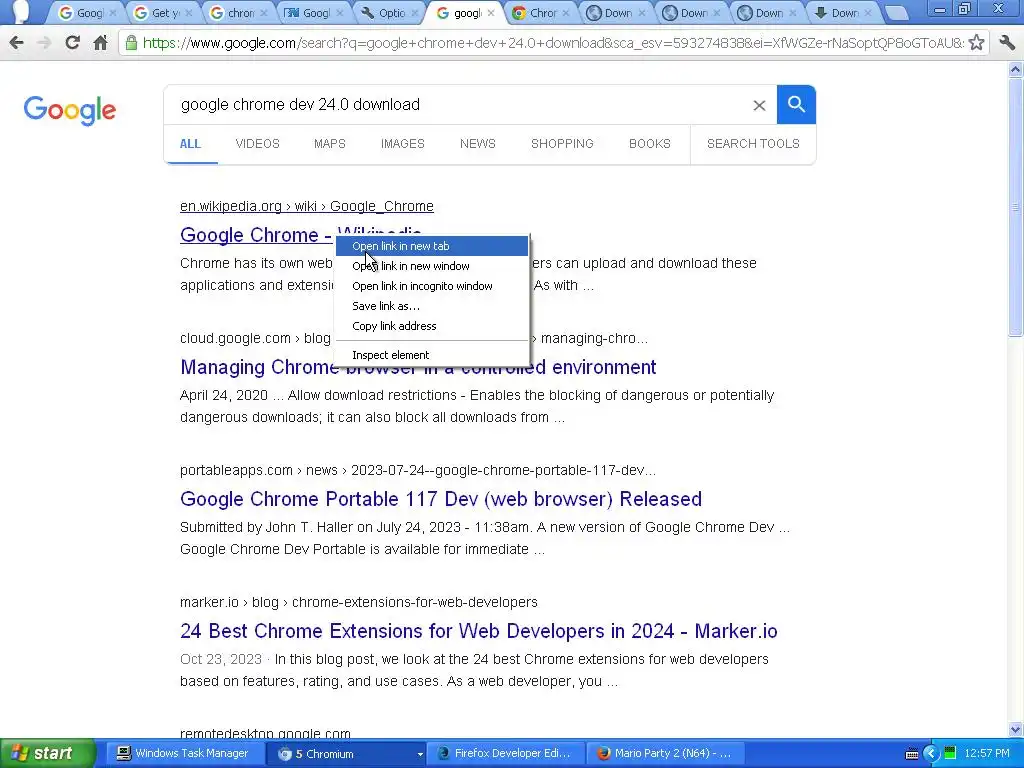Viewport: 1024px width, 768px height.
Task: Switch to Windows Task Manager in taskbar
Action: (x=183, y=754)
